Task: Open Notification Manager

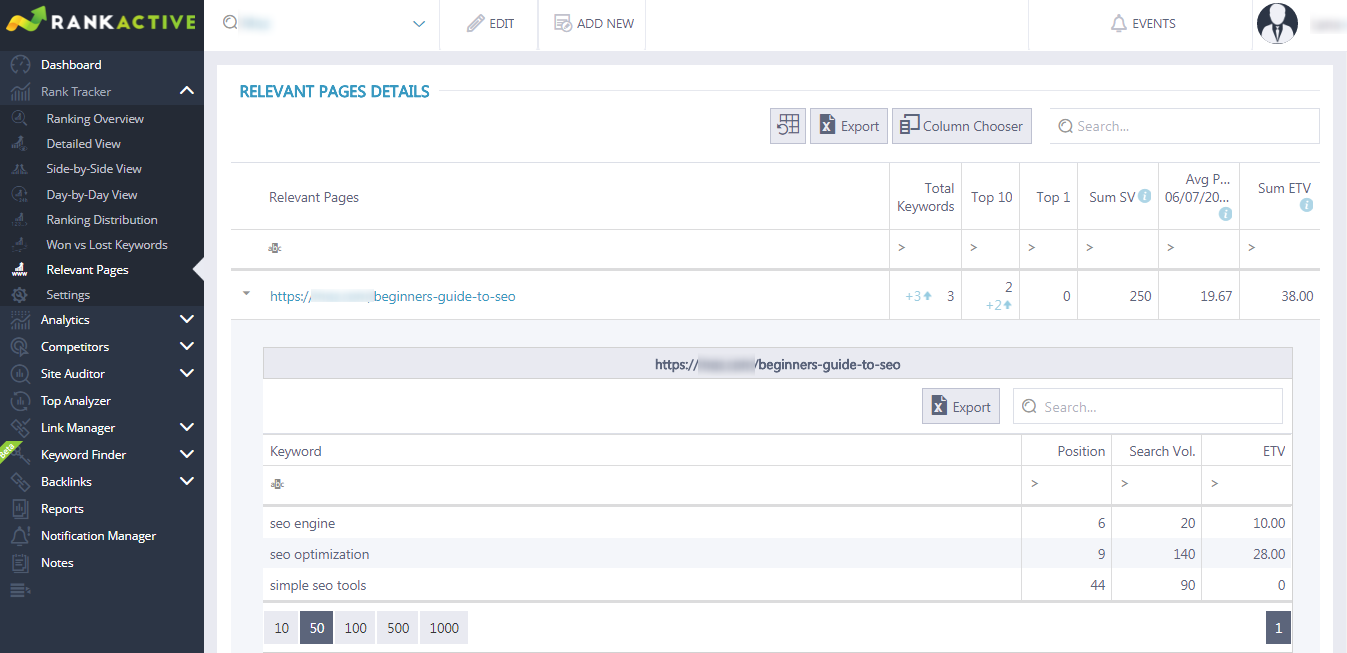Action: coord(98,536)
